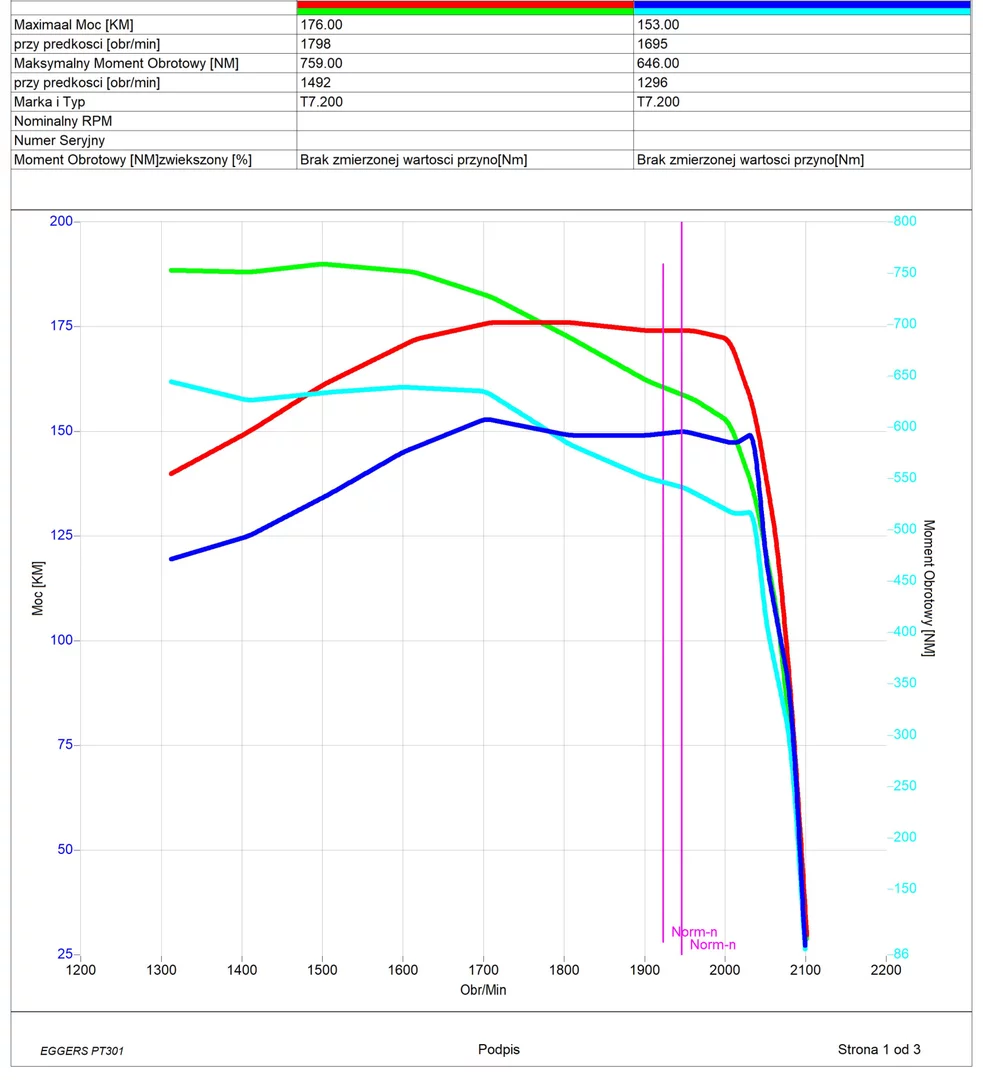
Task: Click the 646.00 maximum torque value
Action: [x=659, y=63]
